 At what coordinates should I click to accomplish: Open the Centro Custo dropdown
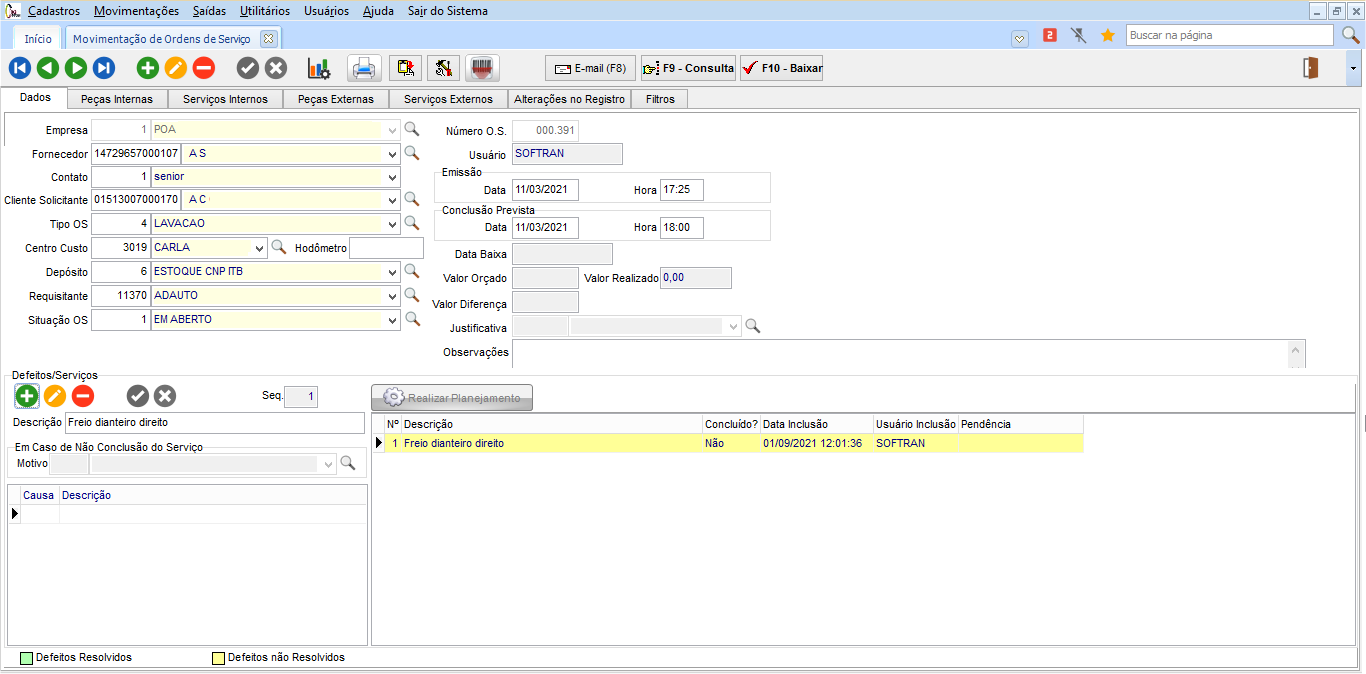(259, 247)
